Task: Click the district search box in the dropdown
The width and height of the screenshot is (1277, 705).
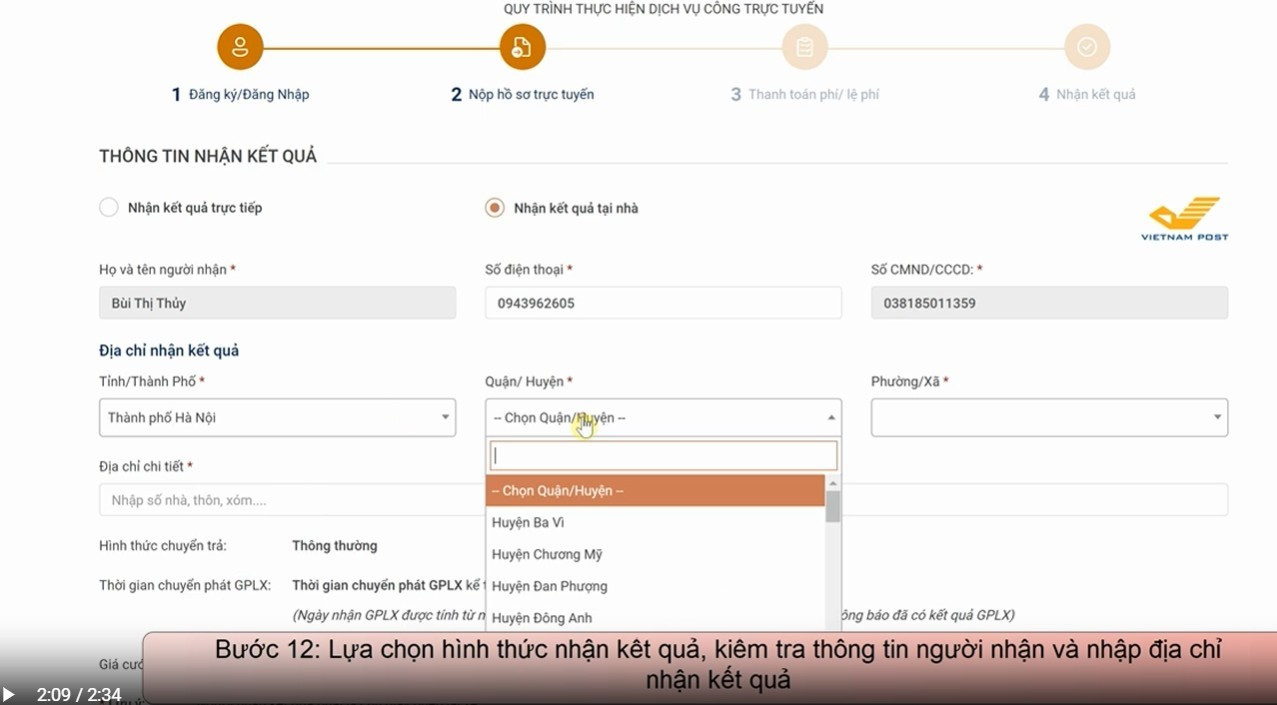Action: point(663,455)
